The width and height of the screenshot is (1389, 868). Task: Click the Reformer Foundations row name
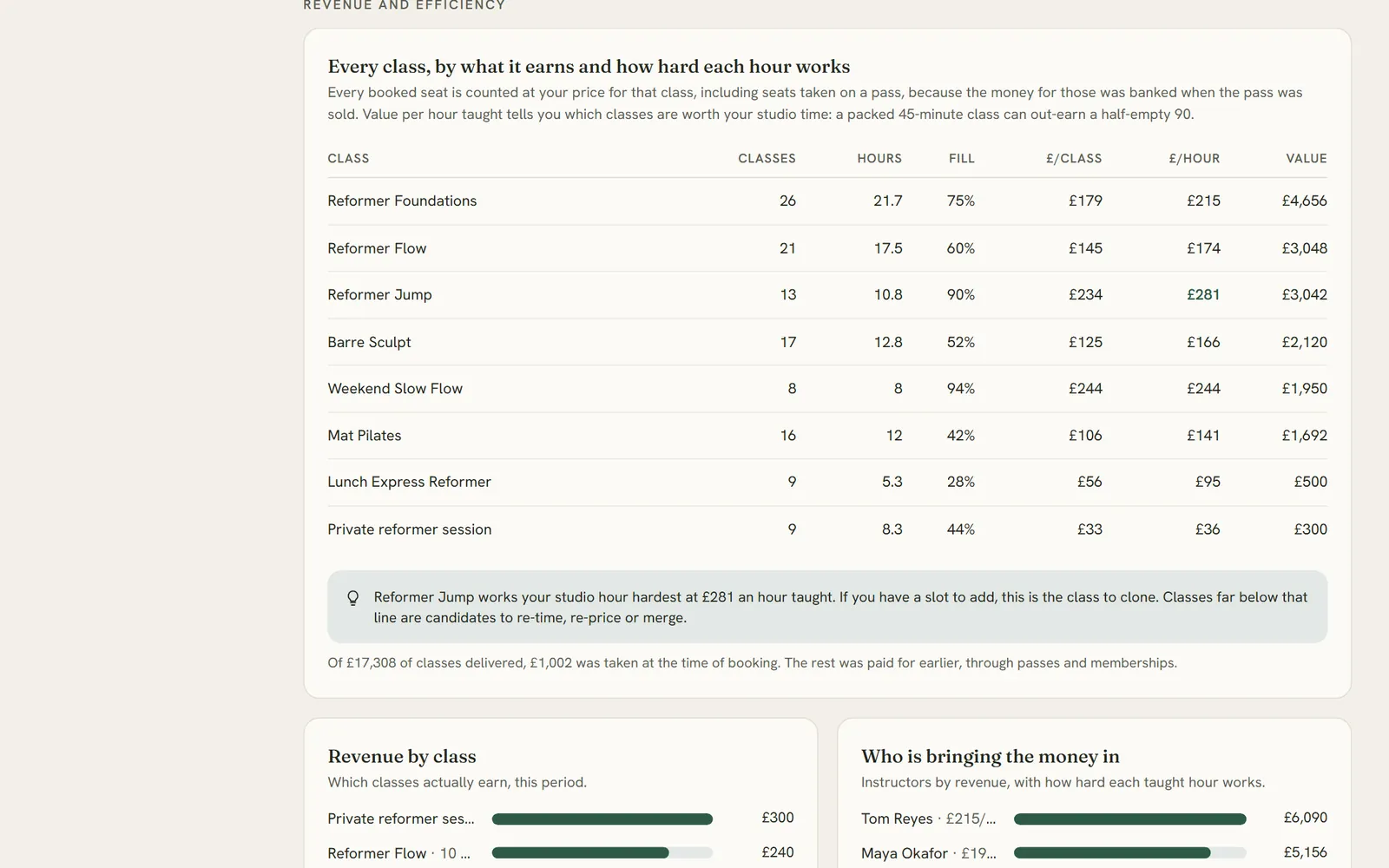coord(402,201)
